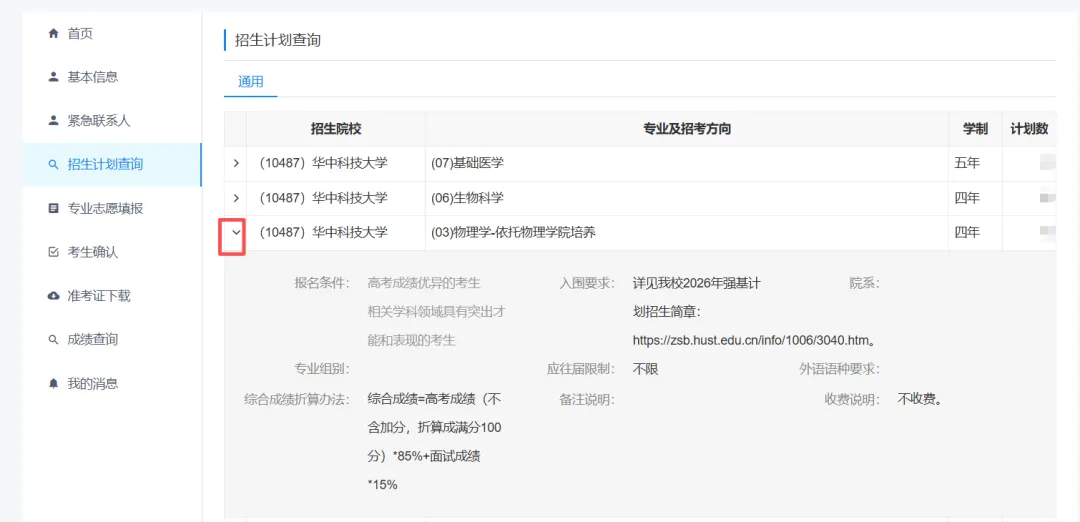Collapse the (03)物理学 row details
The height and width of the screenshot is (522, 1080).
(236, 233)
